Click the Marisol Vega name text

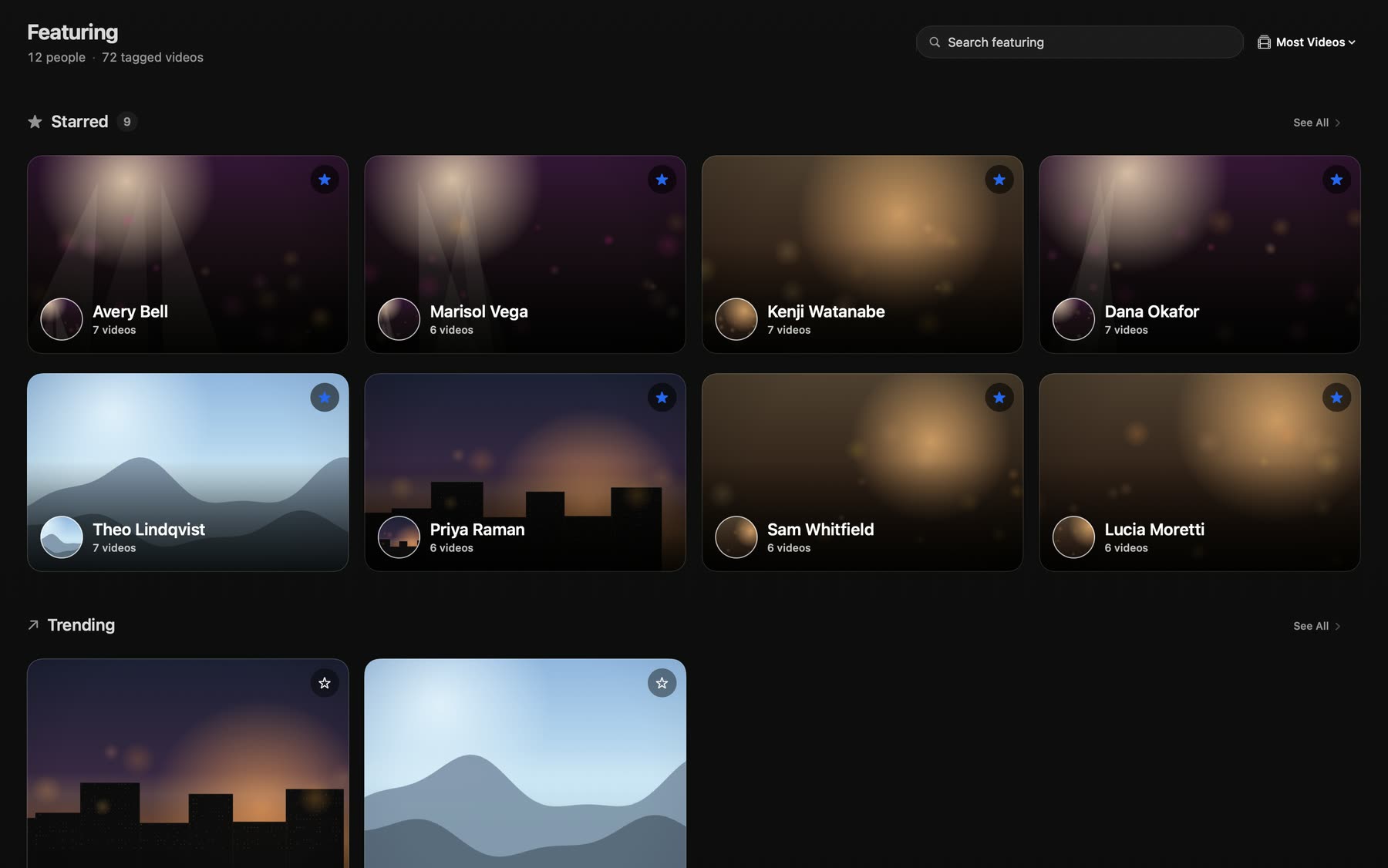pos(479,311)
